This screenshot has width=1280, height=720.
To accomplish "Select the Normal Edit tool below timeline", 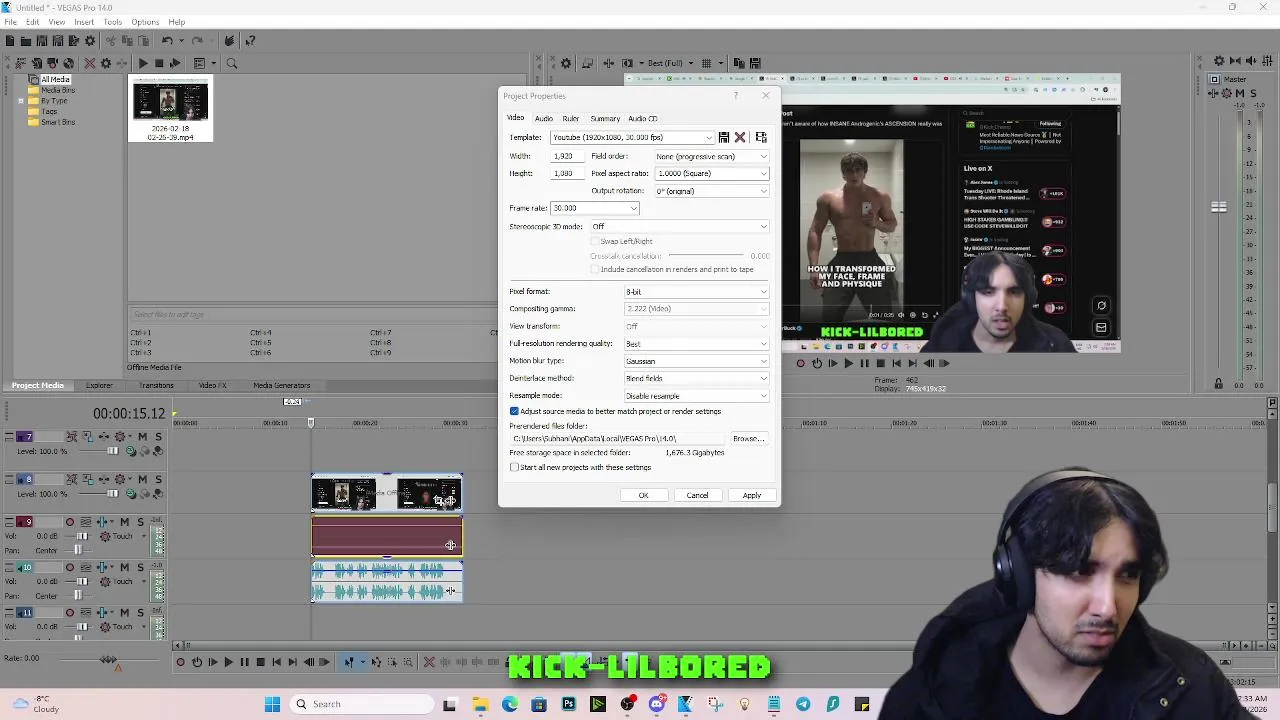I will (348, 662).
